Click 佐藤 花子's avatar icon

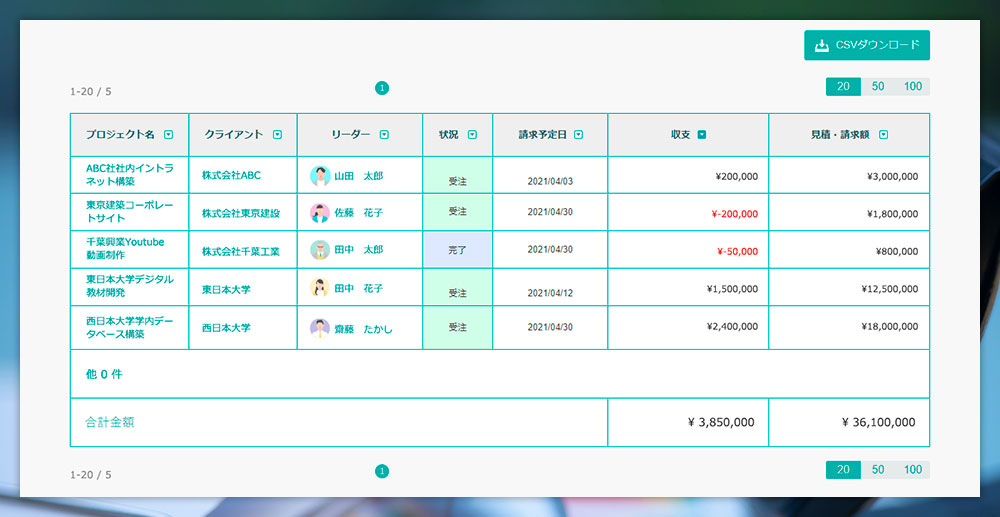click(x=320, y=213)
